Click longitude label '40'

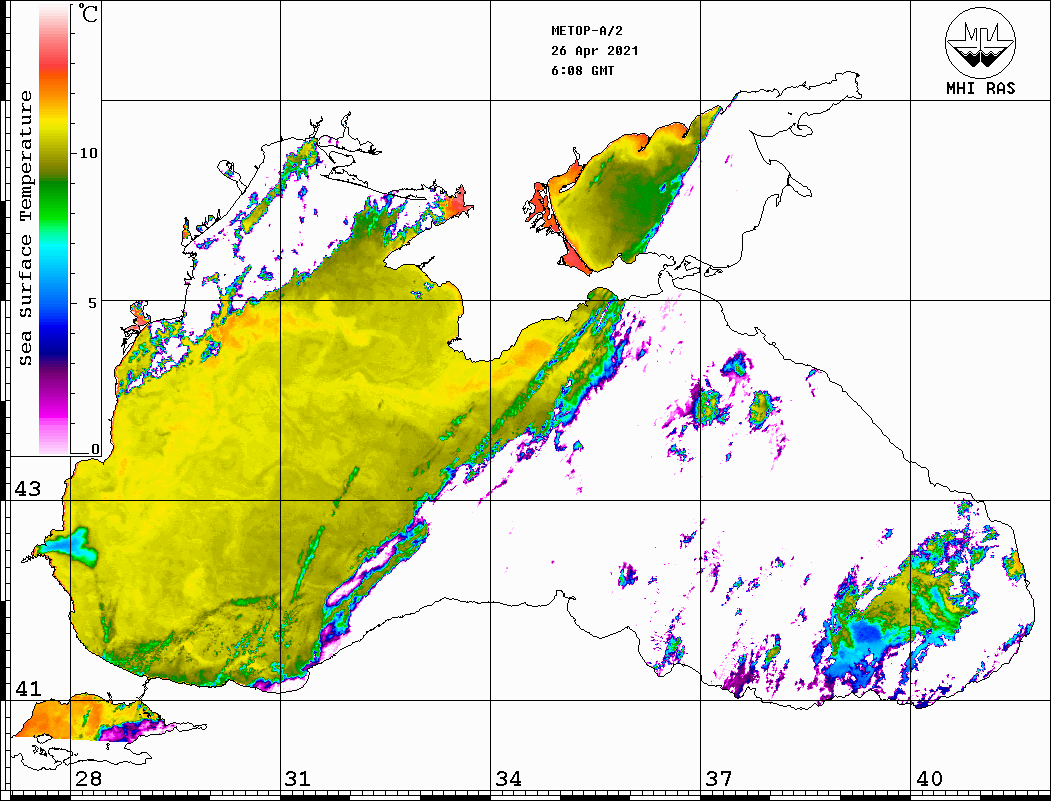click(929, 778)
